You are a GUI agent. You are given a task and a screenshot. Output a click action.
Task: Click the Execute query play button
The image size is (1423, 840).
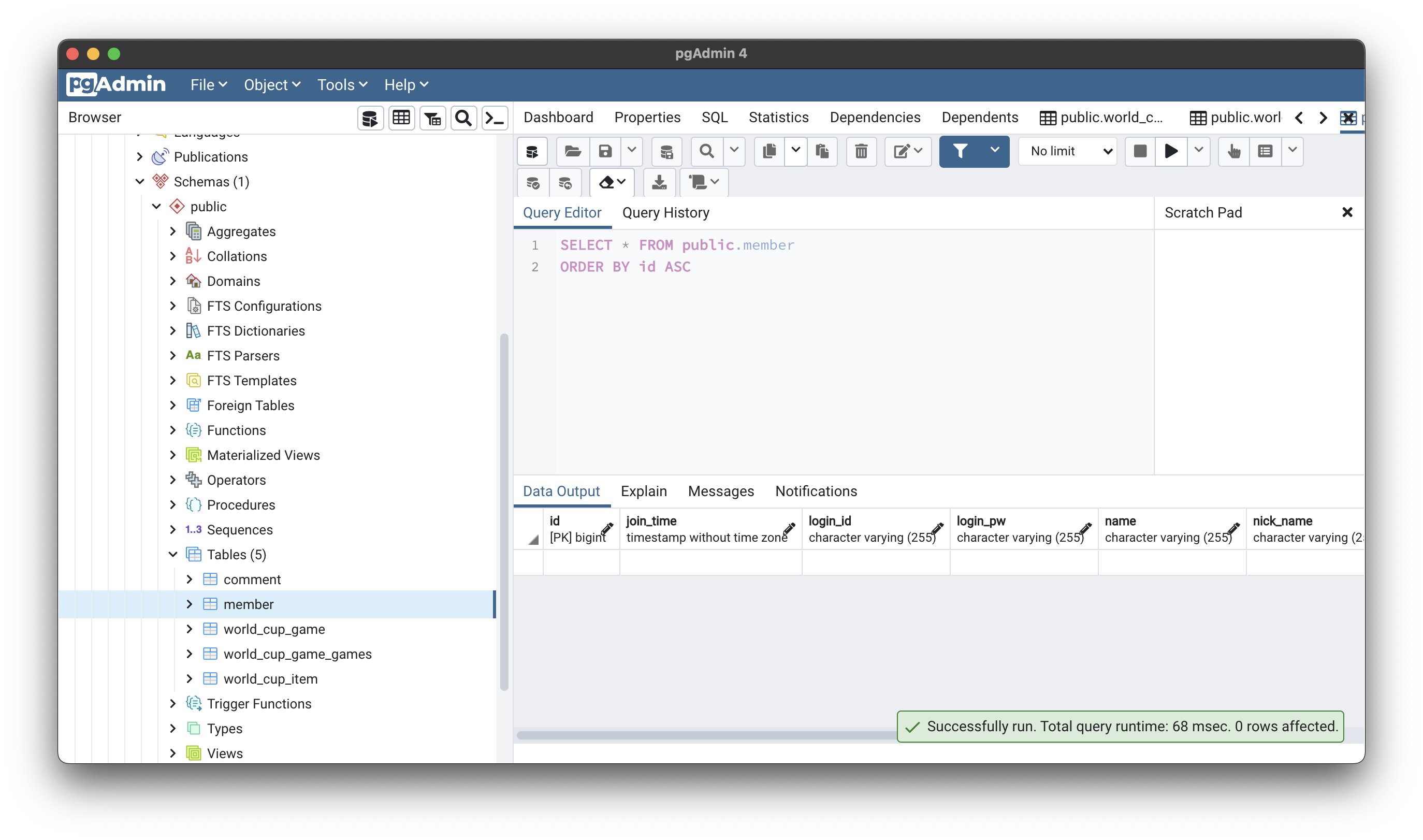pyautogui.click(x=1171, y=151)
